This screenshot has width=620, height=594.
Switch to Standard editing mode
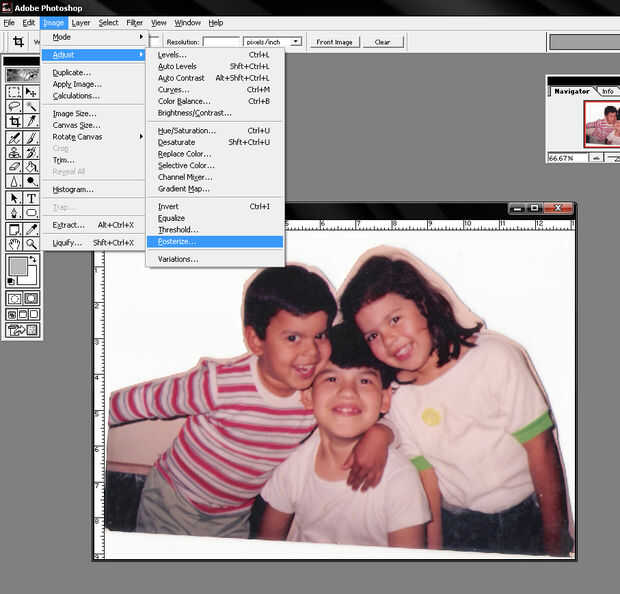point(14,298)
